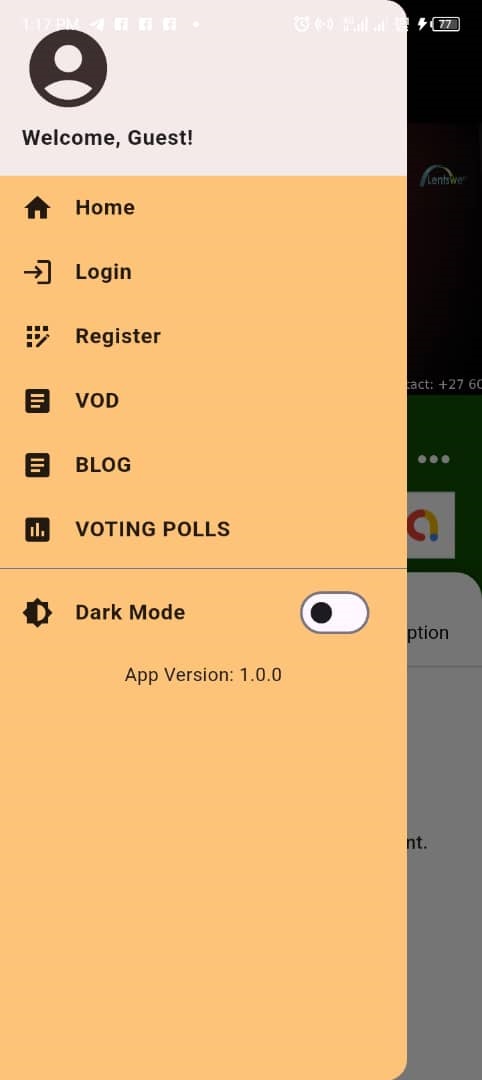Select the Register menu label
Viewport: 482px width, 1080px height.
tap(118, 336)
